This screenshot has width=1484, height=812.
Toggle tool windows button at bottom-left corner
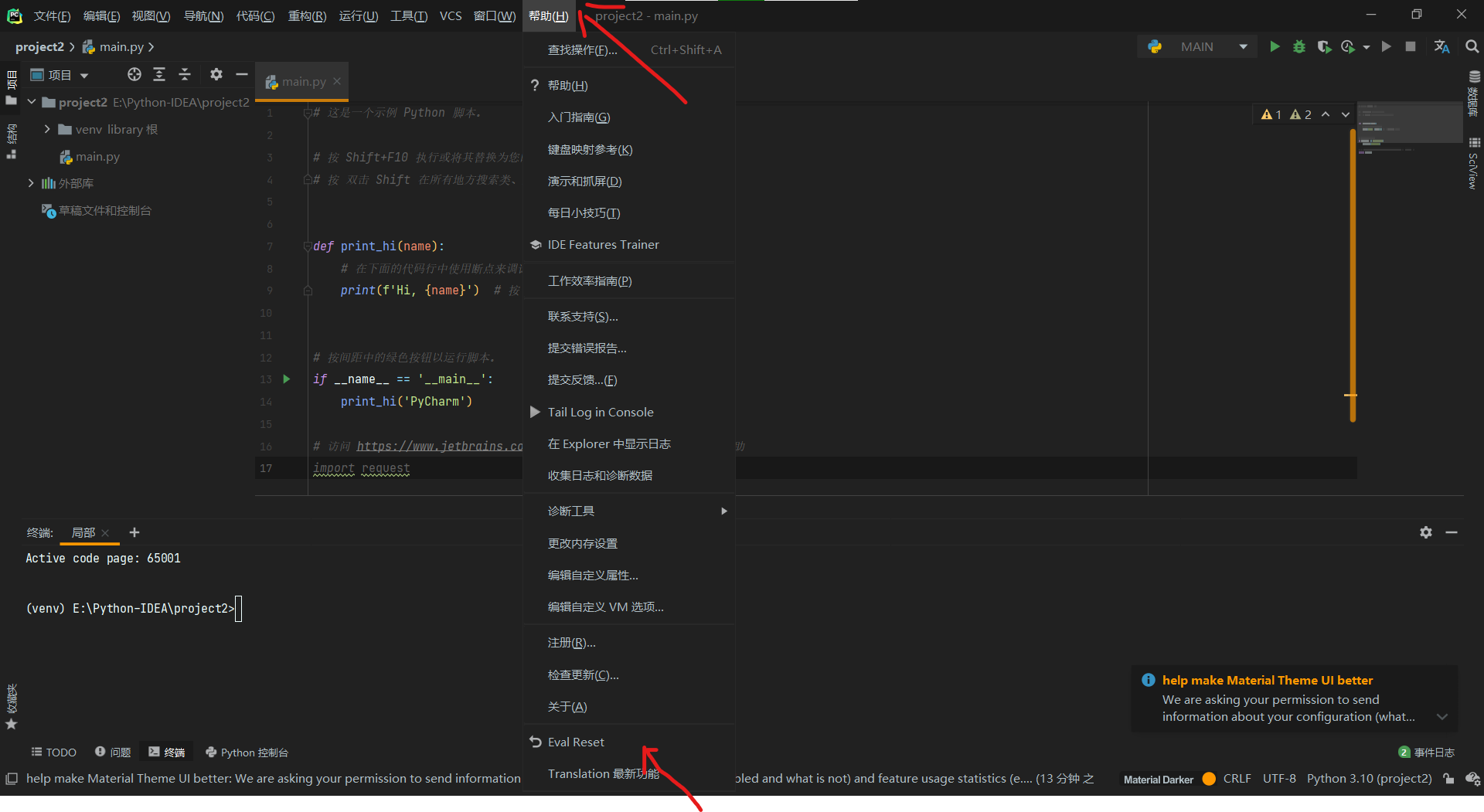click(x=12, y=779)
